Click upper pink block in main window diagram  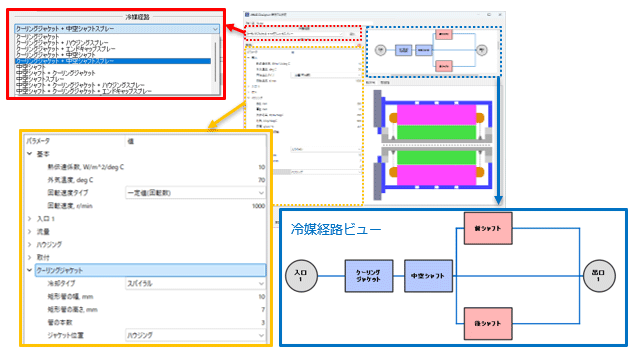[444, 34]
